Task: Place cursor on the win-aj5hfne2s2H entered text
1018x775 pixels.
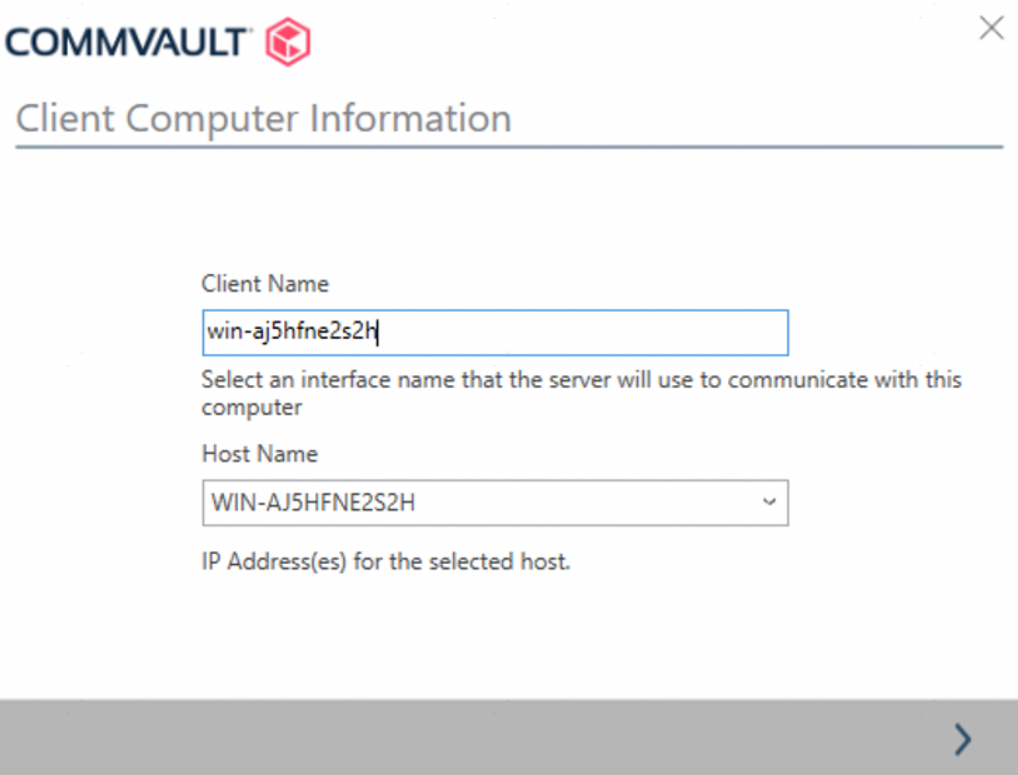Action: click(x=292, y=332)
